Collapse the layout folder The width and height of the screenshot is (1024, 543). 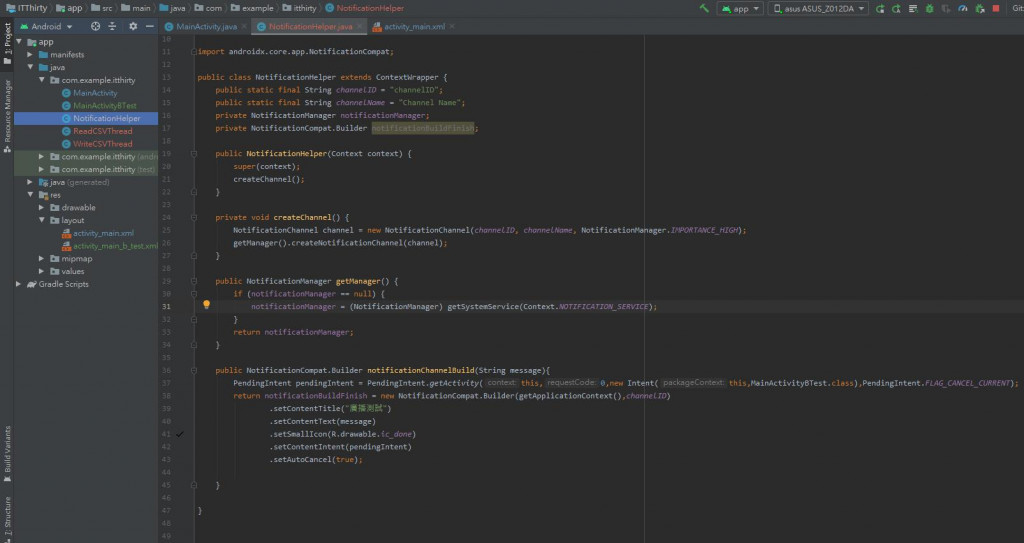(x=41, y=220)
